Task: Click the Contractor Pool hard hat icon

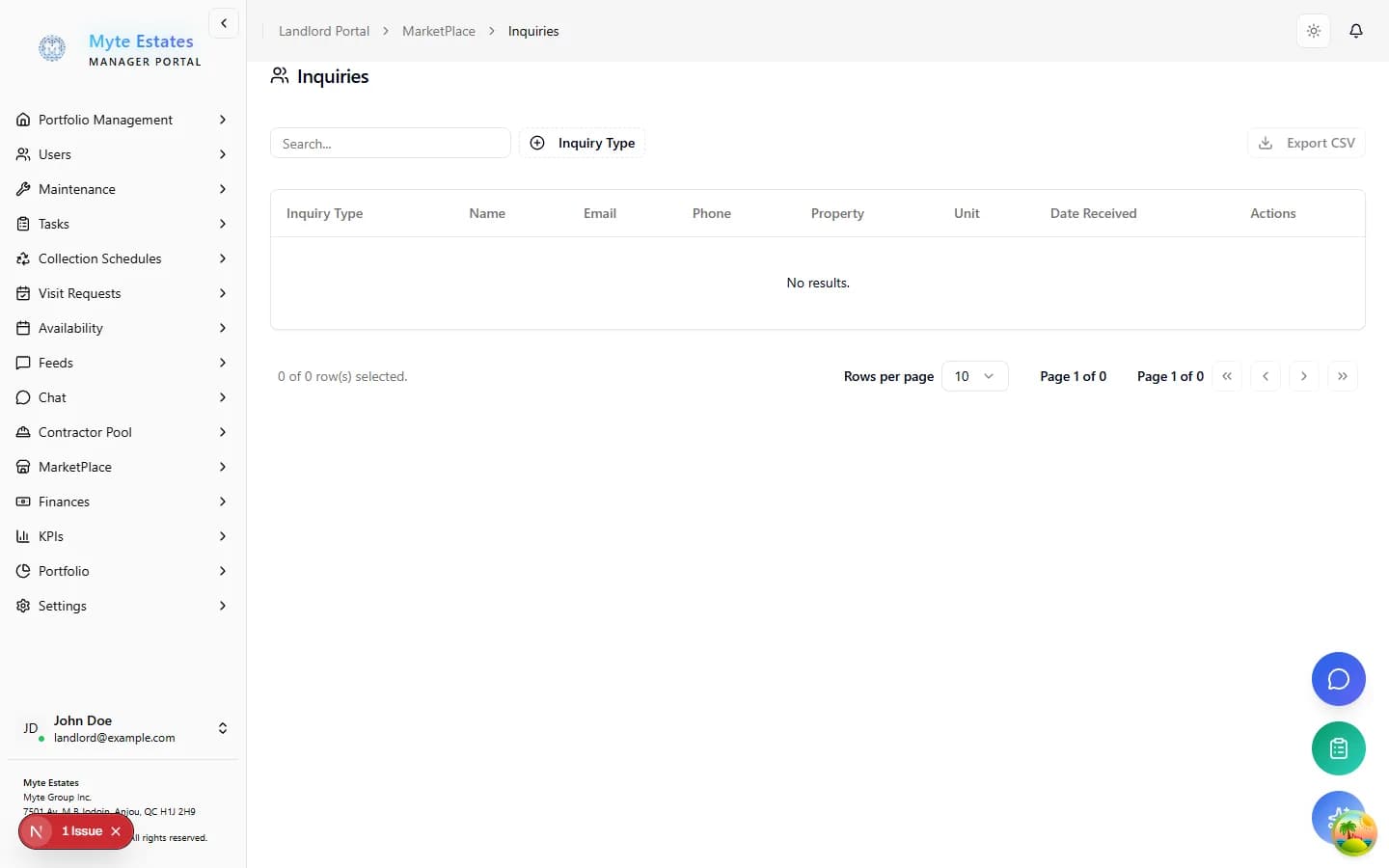Action: 23,432
